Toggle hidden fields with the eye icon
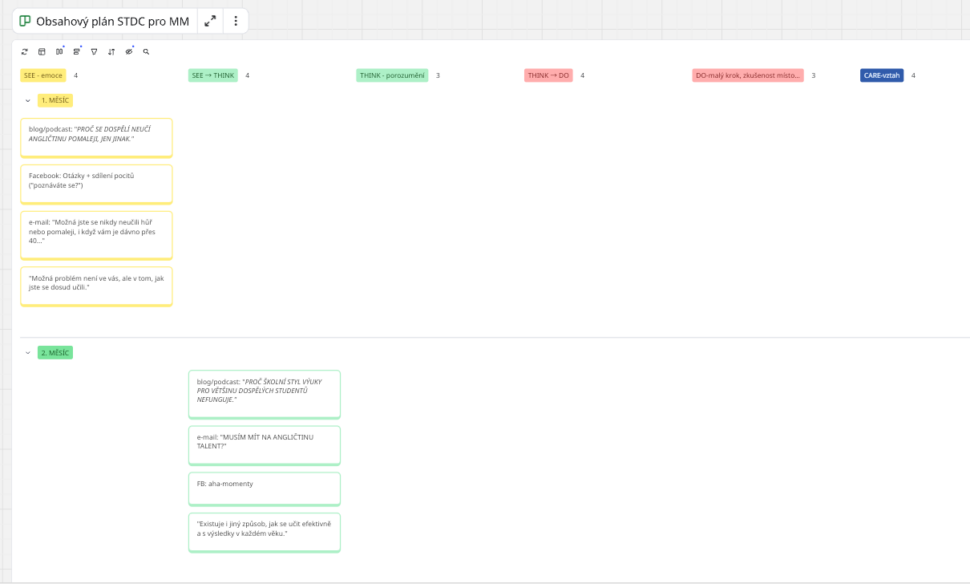This screenshot has width=970, height=584. pos(129,51)
